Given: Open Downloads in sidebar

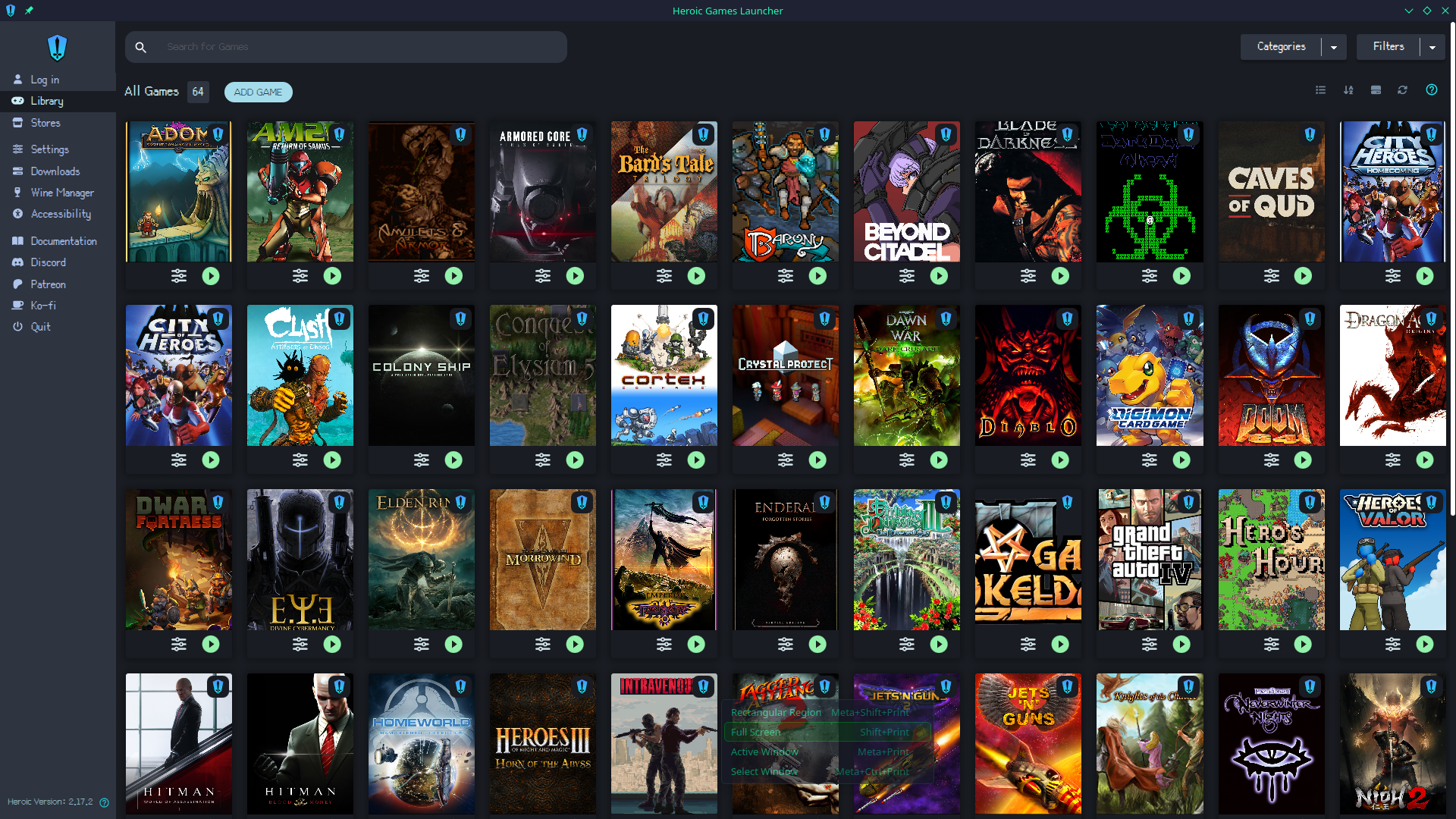Looking at the screenshot, I should point(58,171).
